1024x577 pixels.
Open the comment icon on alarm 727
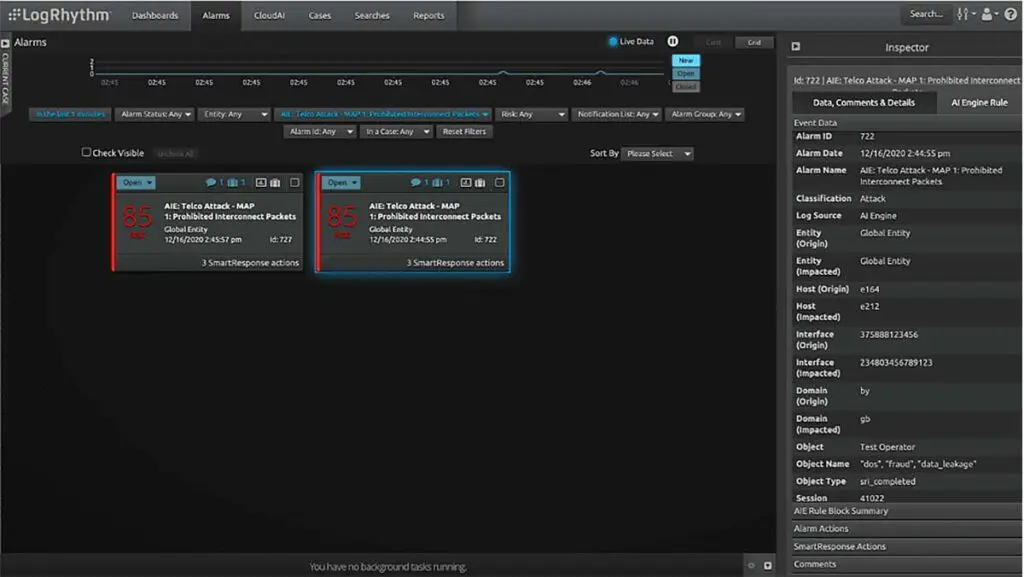pyautogui.click(x=213, y=182)
